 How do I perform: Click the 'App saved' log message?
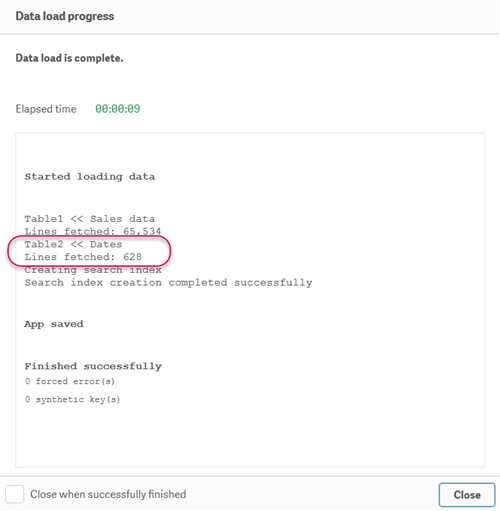(x=54, y=324)
